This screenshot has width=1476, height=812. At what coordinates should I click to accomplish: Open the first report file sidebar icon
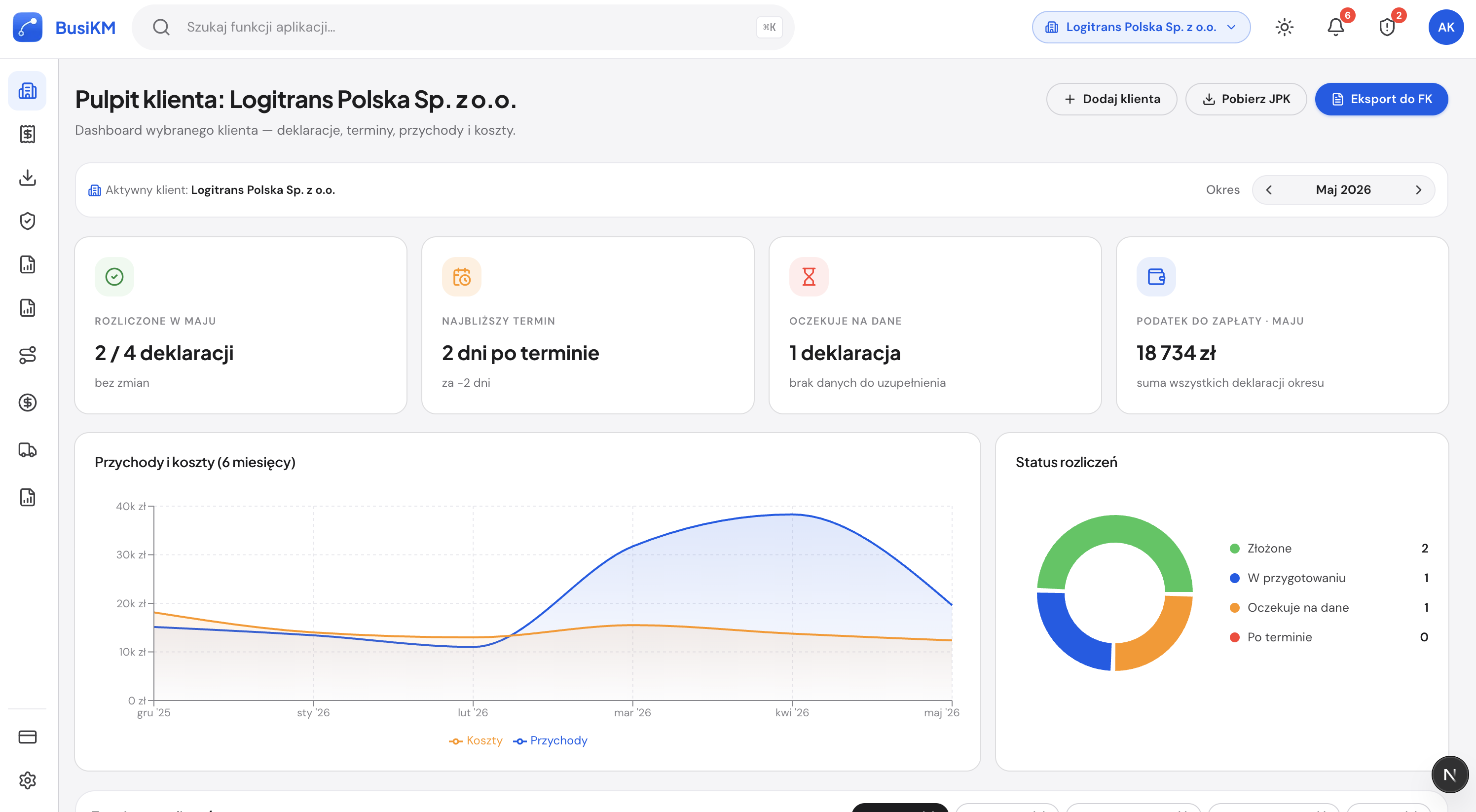[28, 264]
